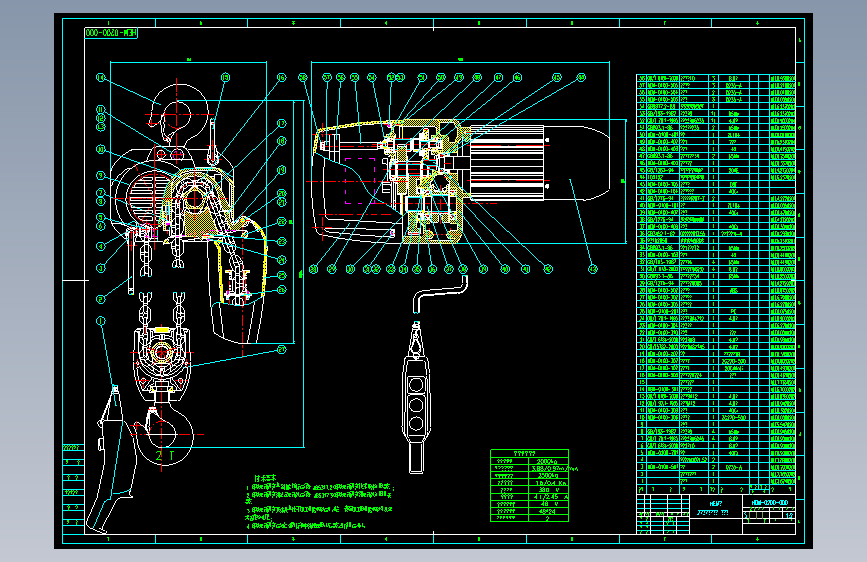Click the white hook latch detail in the bottom-left
This screenshot has height=562, width=867.
(x=112, y=461)
